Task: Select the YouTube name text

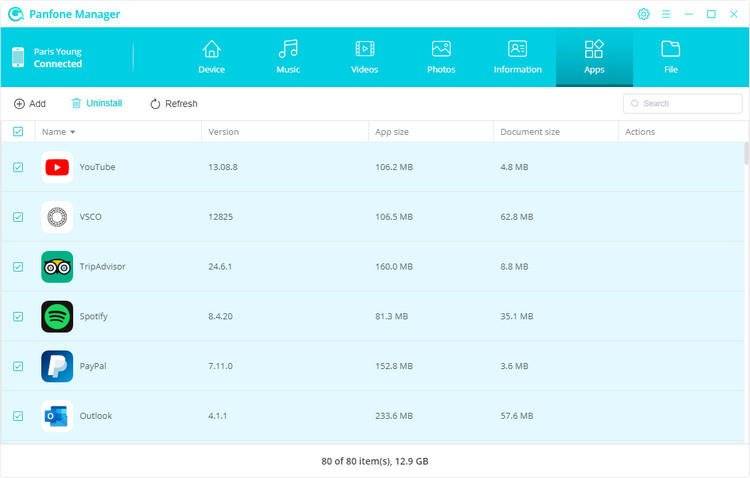Action: (97, 167)
